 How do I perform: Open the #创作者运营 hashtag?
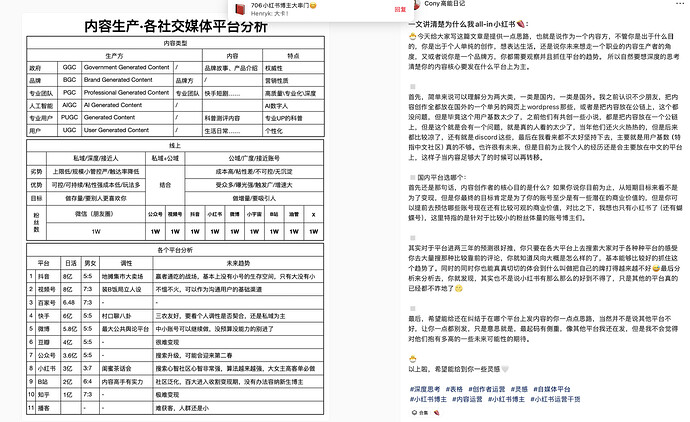487,389
